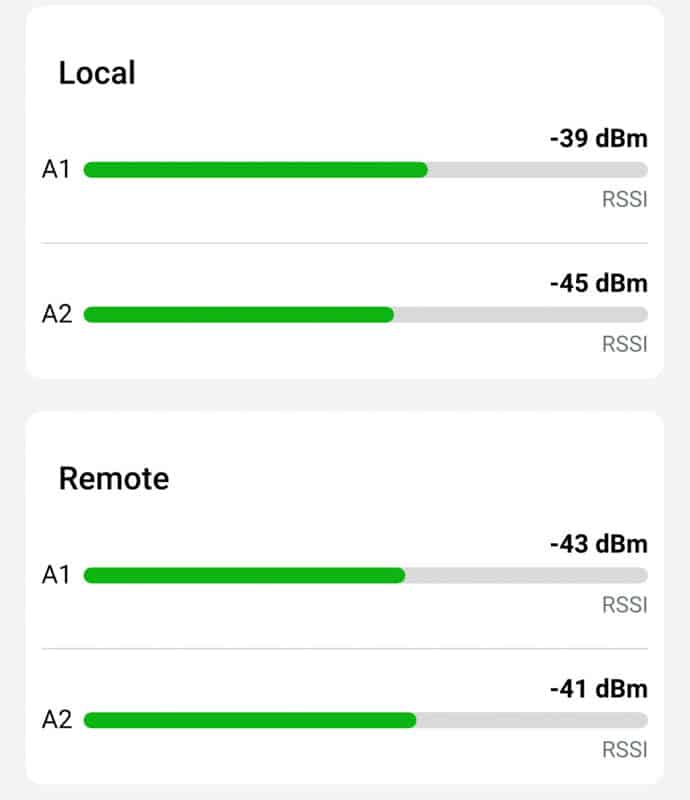This screenshot has height=800, width=690.
Task: Click RSSI label under Local A1 bar
Action: pyautogui.click(x=625, y=199)
